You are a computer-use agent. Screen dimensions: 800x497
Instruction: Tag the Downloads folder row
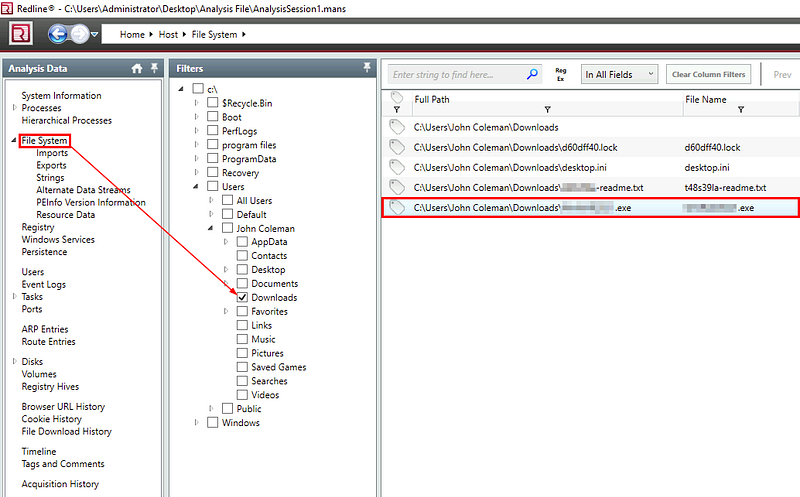(x=396, y=127)
